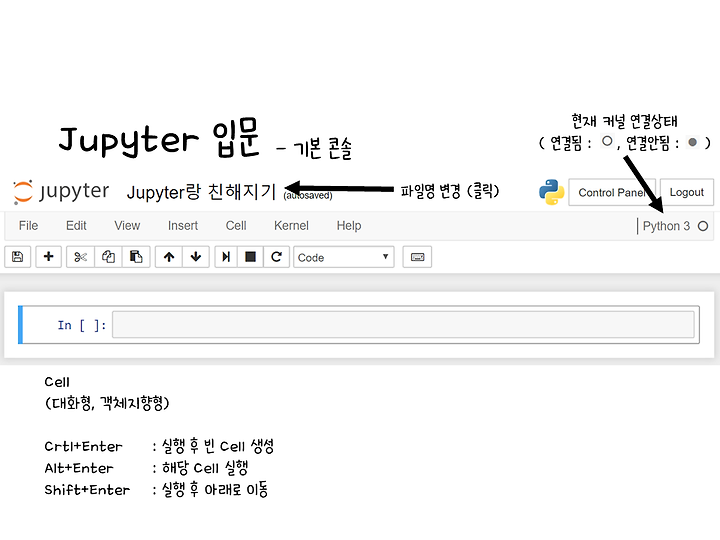This screenshot has height=540, width=720.
Task: Open the Edit menu
Action: point(76,225)
